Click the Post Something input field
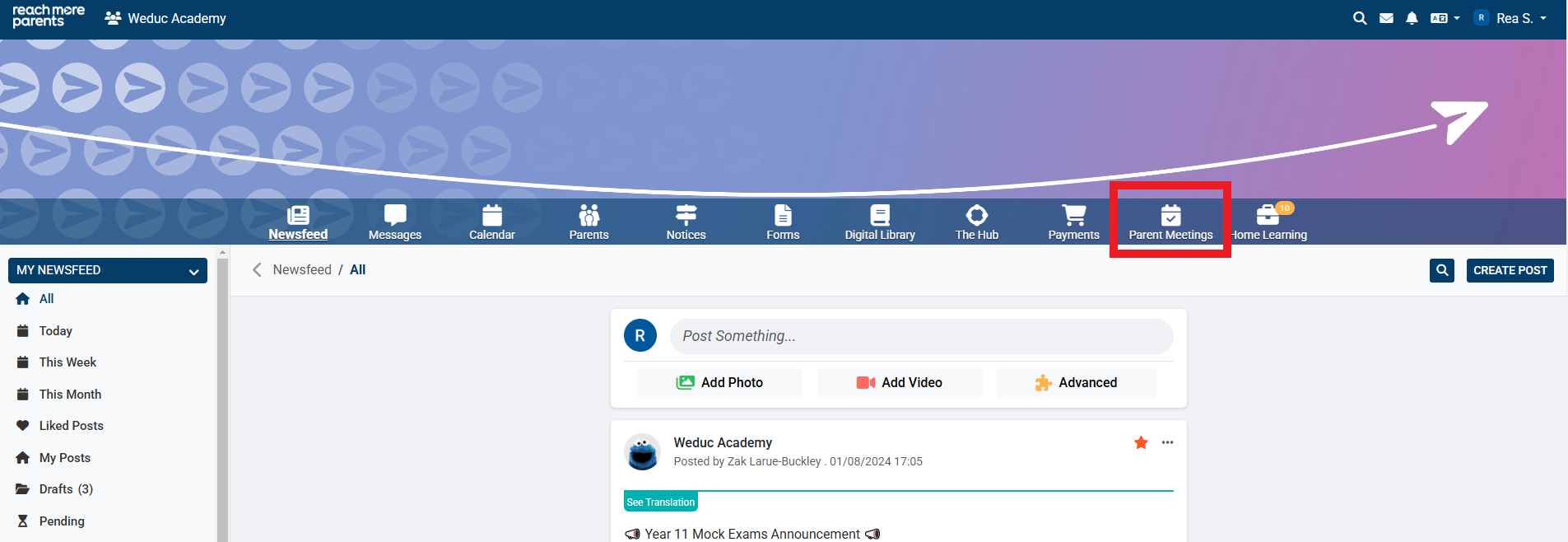This screenshot has height=542, width=1568. pos(920,336)
